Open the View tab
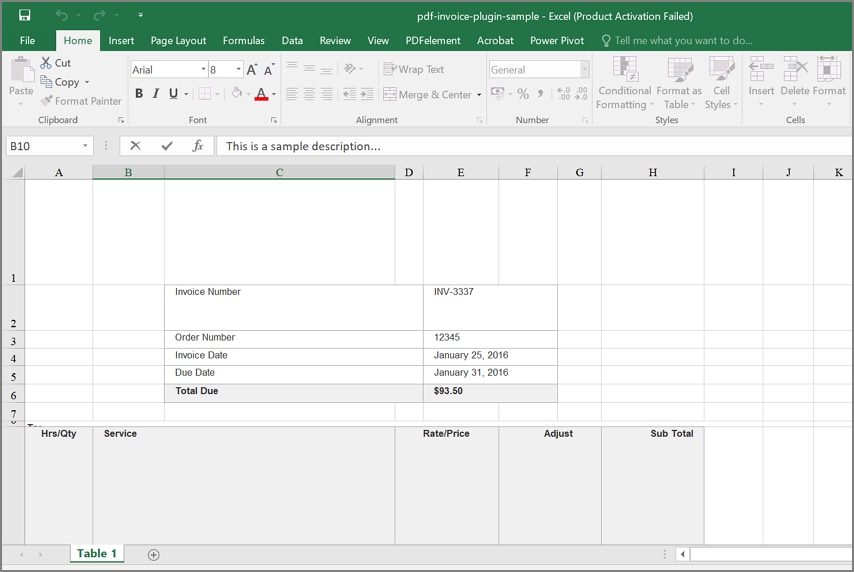 point(378,40)
